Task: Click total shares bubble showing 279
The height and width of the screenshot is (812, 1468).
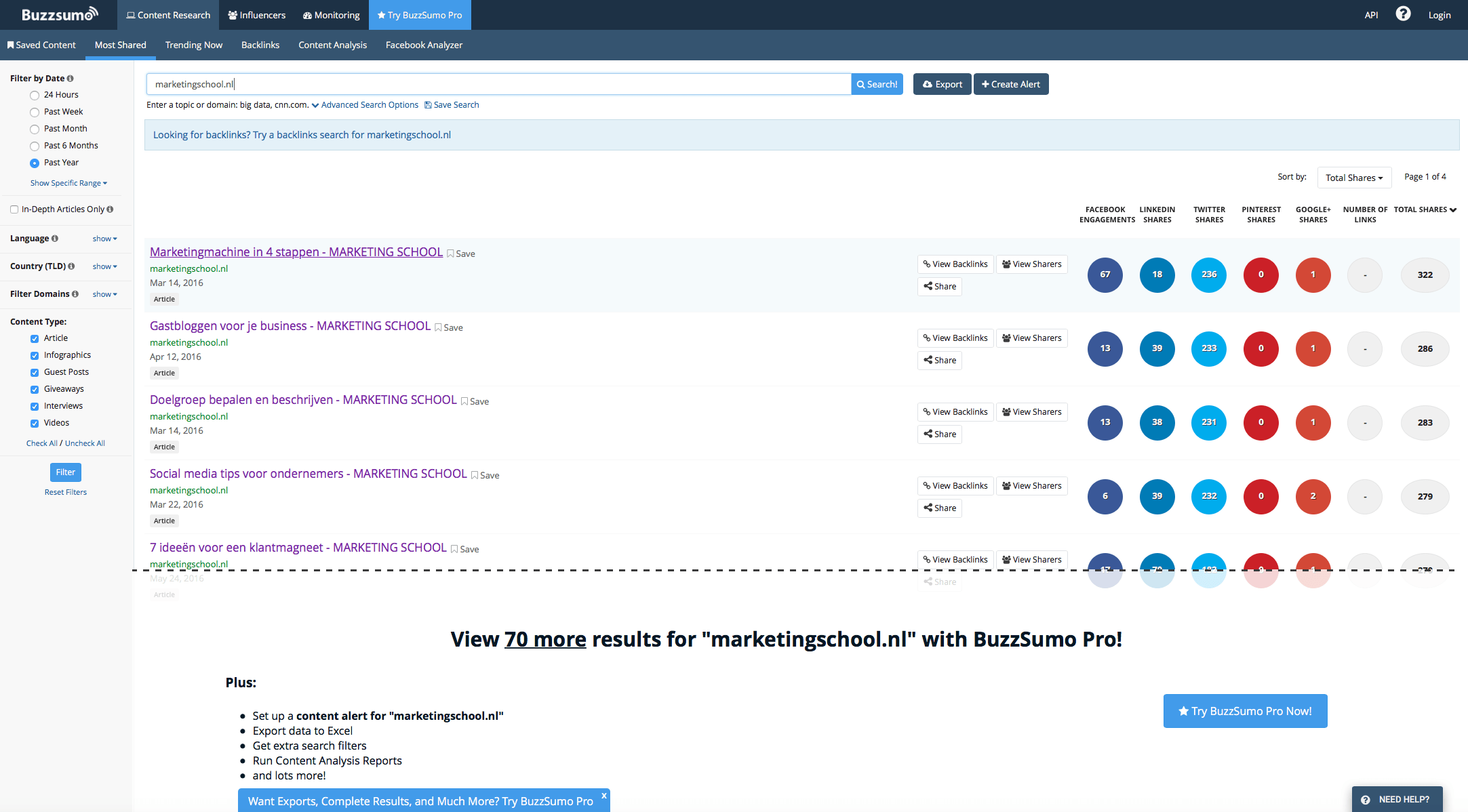Action: [1425, 496]
